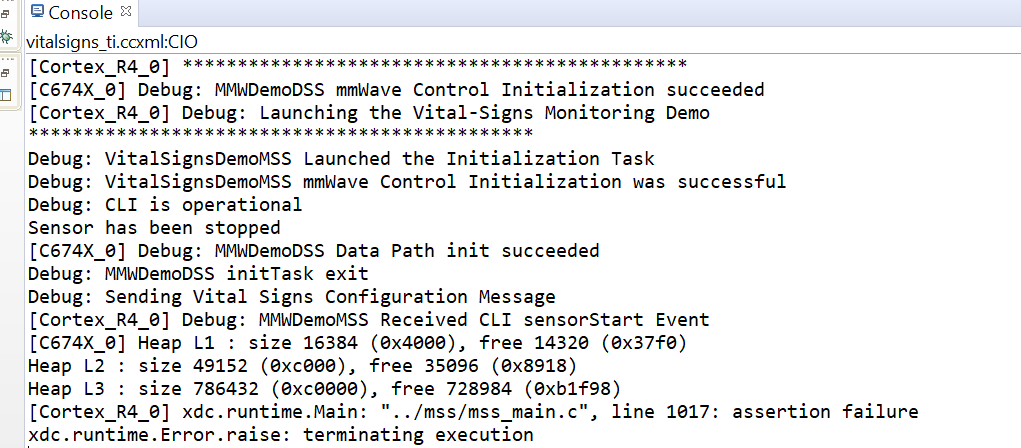Open the minimized table-layout view icon
Screen dimensions: 1021x448
pos(6,95)
